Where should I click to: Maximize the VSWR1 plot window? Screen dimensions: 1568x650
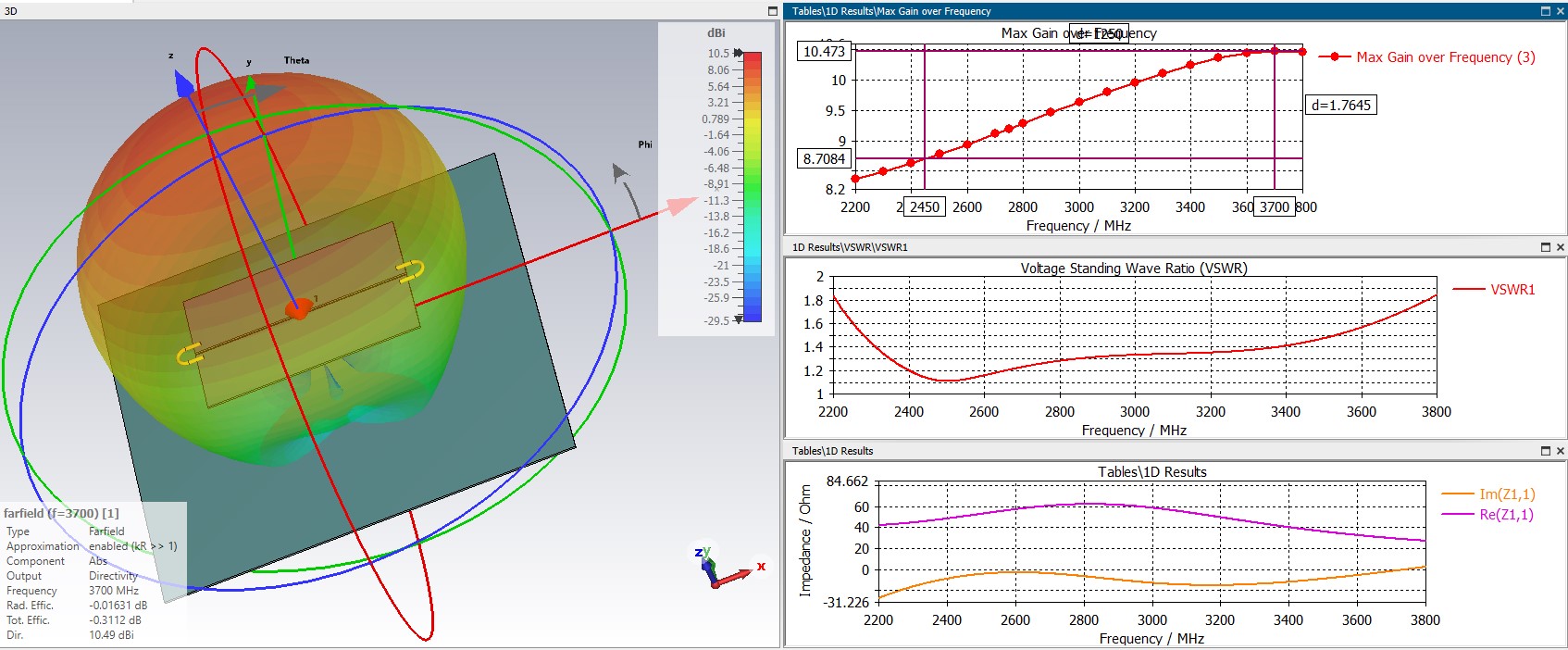coord(1545,247)
